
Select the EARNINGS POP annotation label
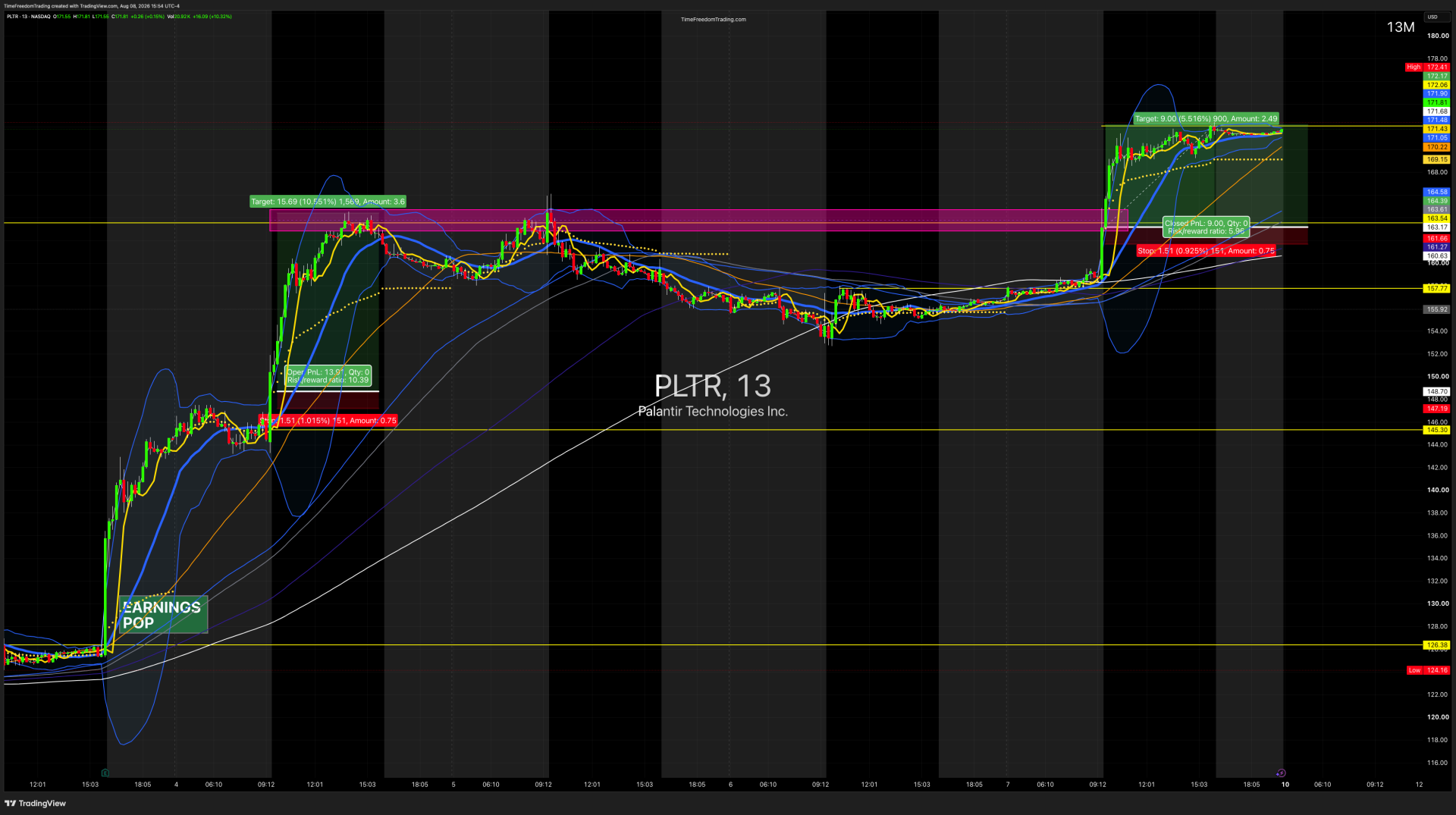click(163, 615)
